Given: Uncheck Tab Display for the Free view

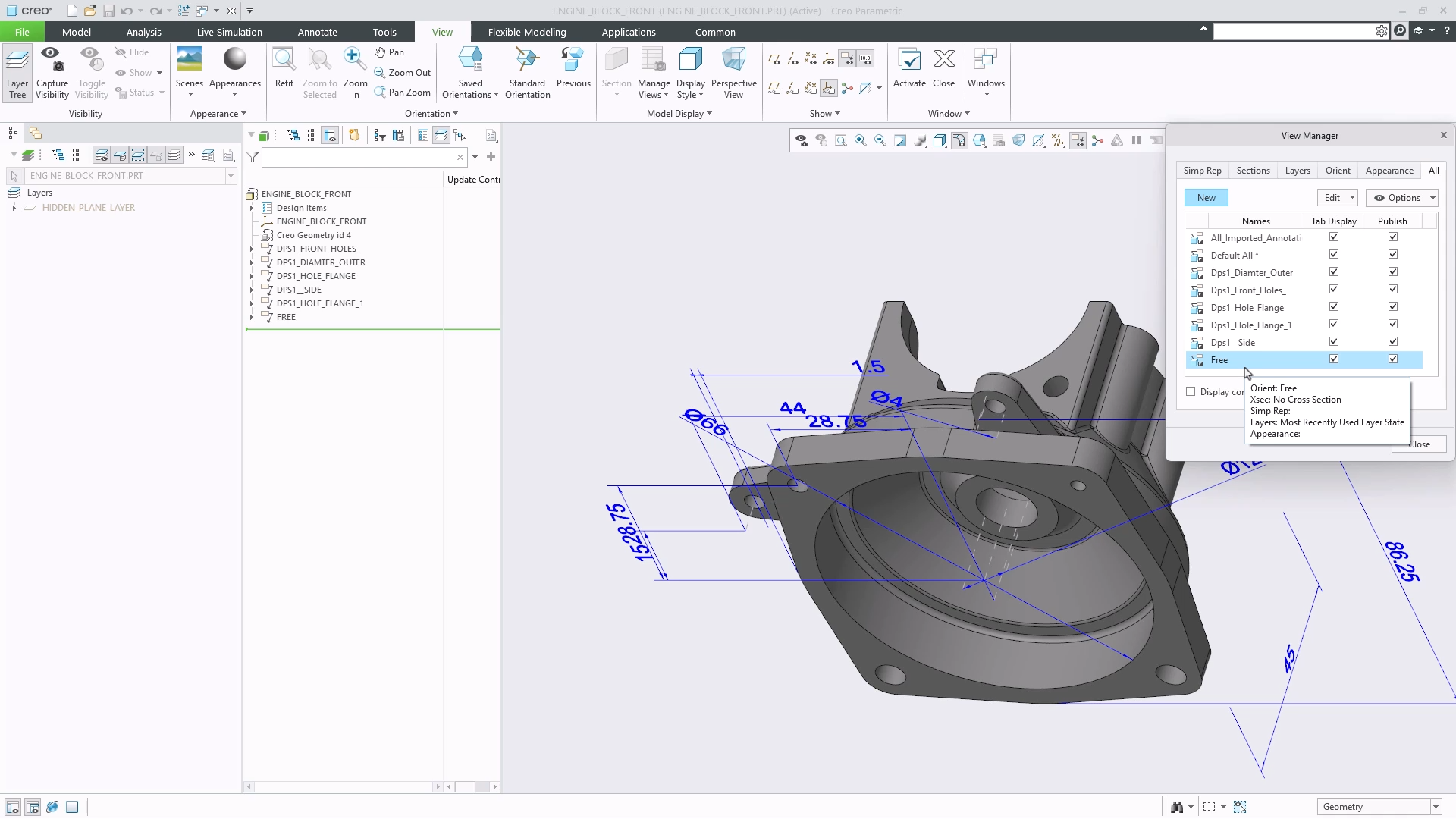Looking at the screenshot, I should (1334, 358).
